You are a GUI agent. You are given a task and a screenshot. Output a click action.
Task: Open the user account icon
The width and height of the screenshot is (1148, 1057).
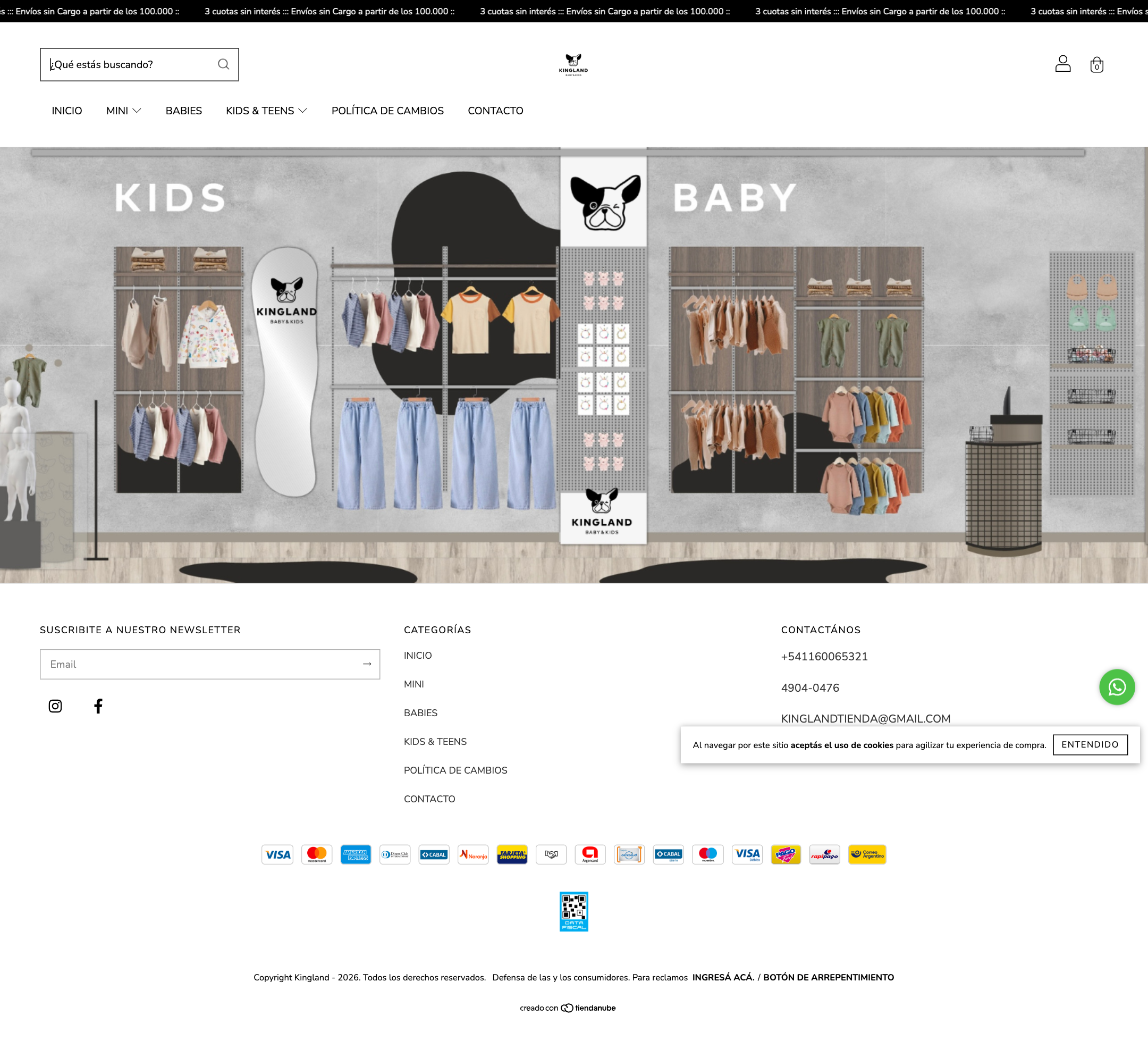[1063, 63]
